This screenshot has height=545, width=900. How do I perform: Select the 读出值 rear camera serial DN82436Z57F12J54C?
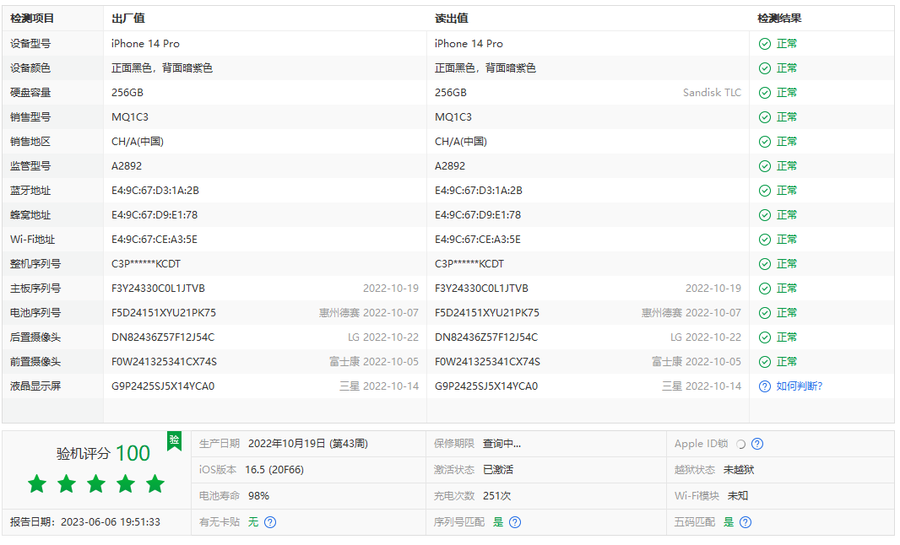tap(486, 337)
